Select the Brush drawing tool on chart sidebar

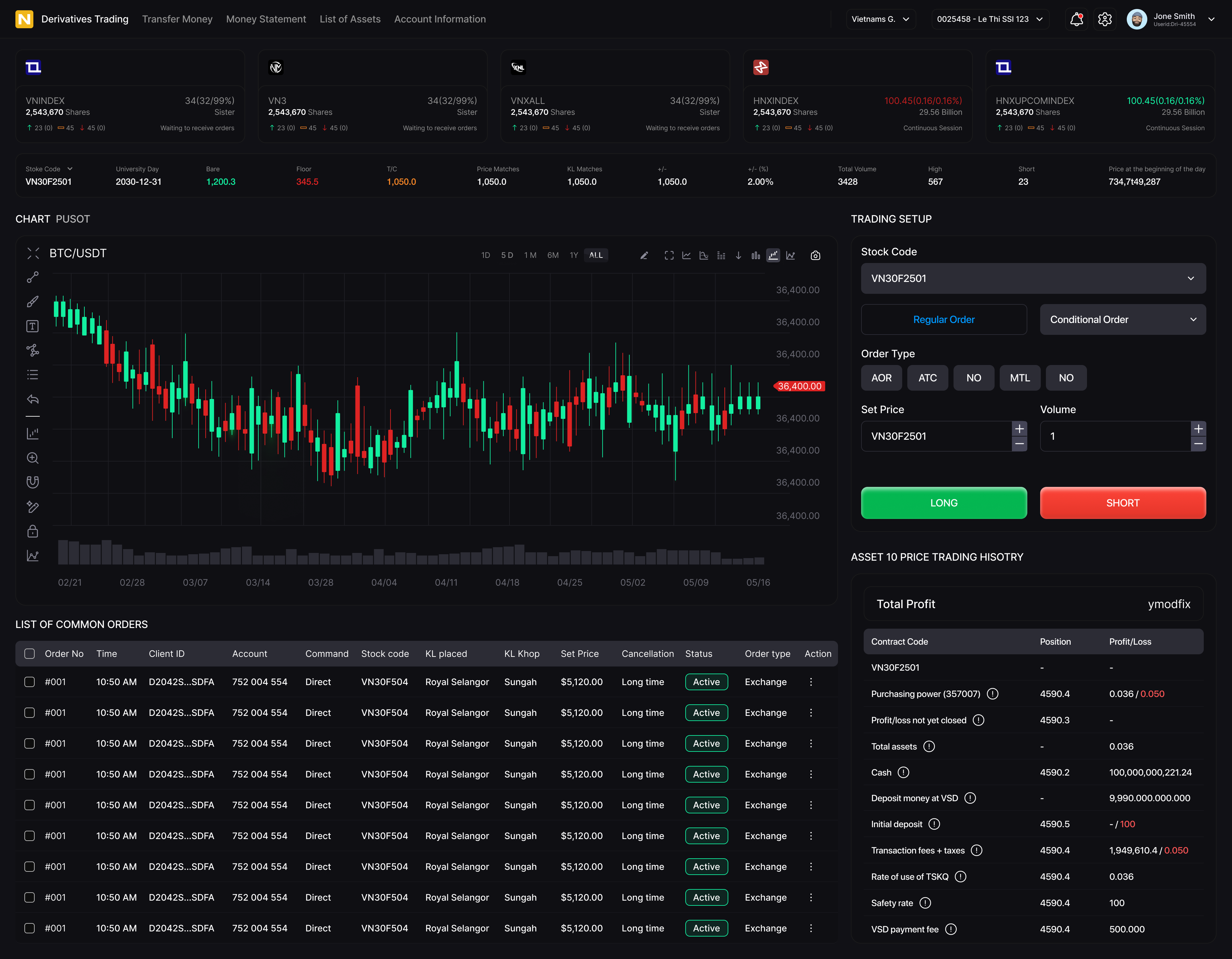(x=33, y=301)
